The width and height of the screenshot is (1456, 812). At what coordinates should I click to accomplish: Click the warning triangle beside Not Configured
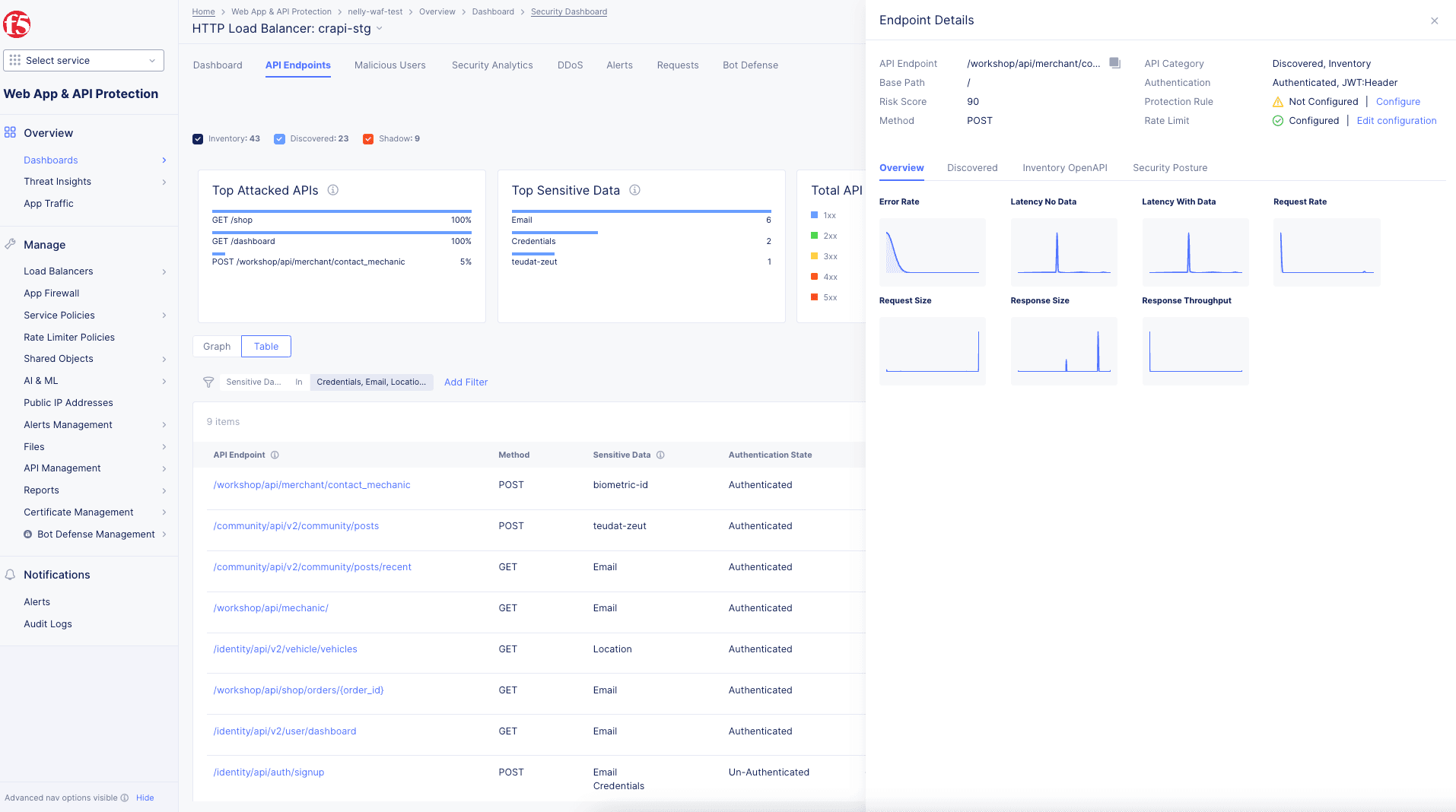coord(1277,101)
